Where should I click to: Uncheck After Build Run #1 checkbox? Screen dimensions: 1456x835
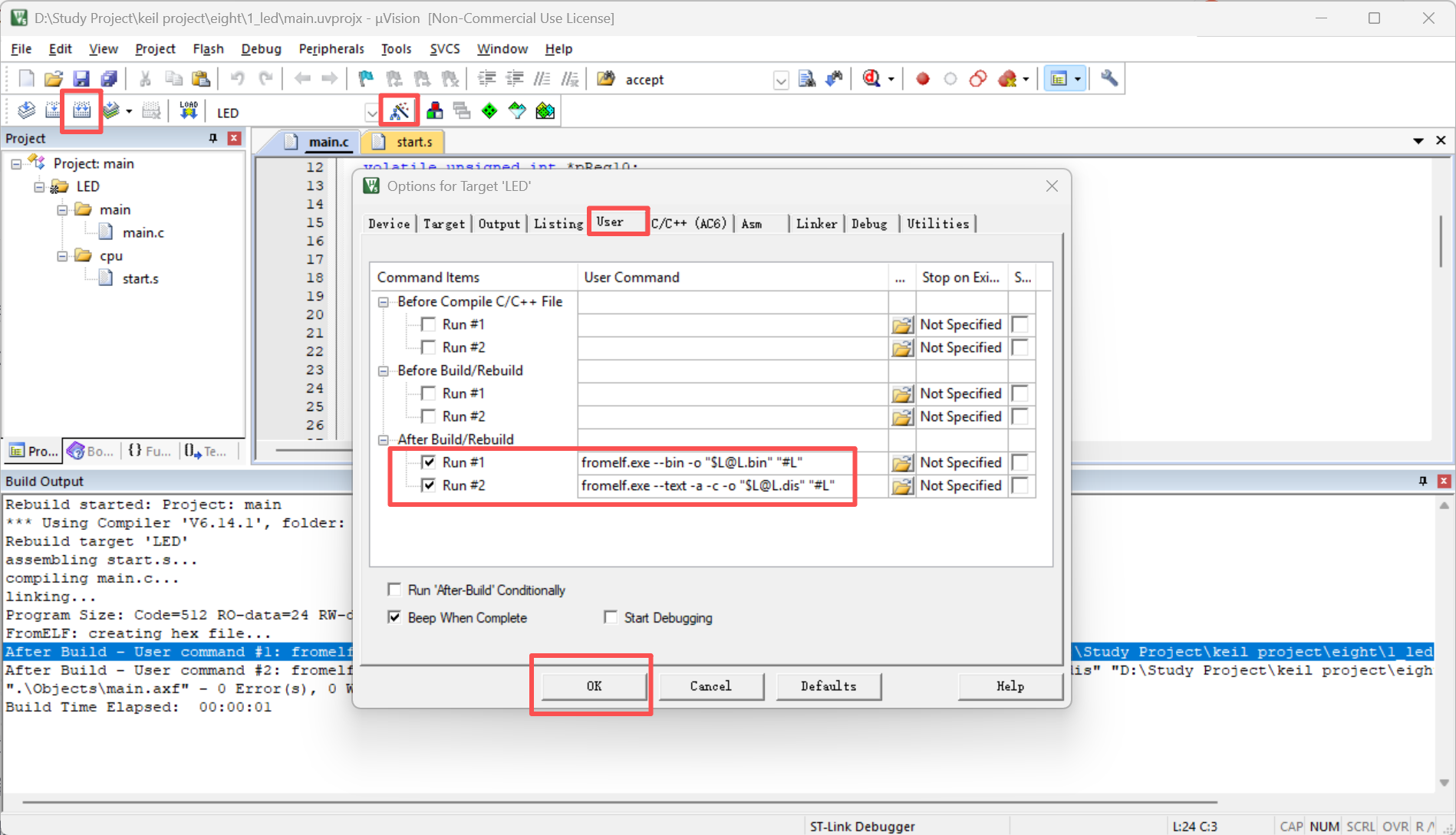(x=429, y=462)
